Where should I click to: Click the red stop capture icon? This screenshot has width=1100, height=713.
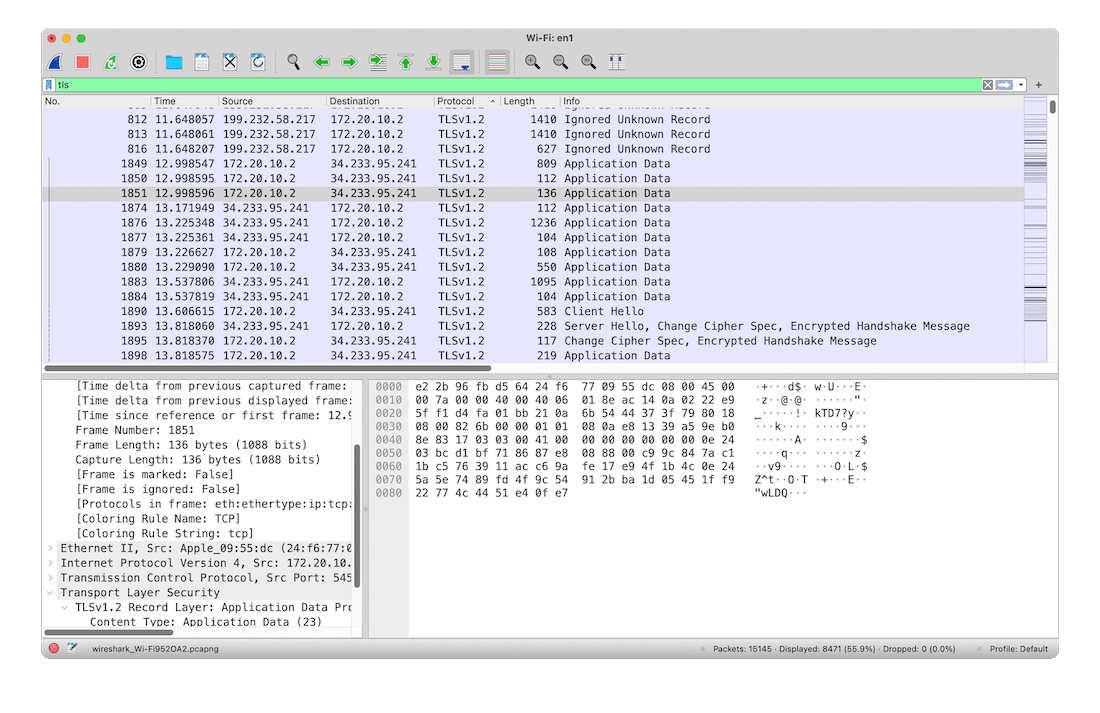(82, 61)
